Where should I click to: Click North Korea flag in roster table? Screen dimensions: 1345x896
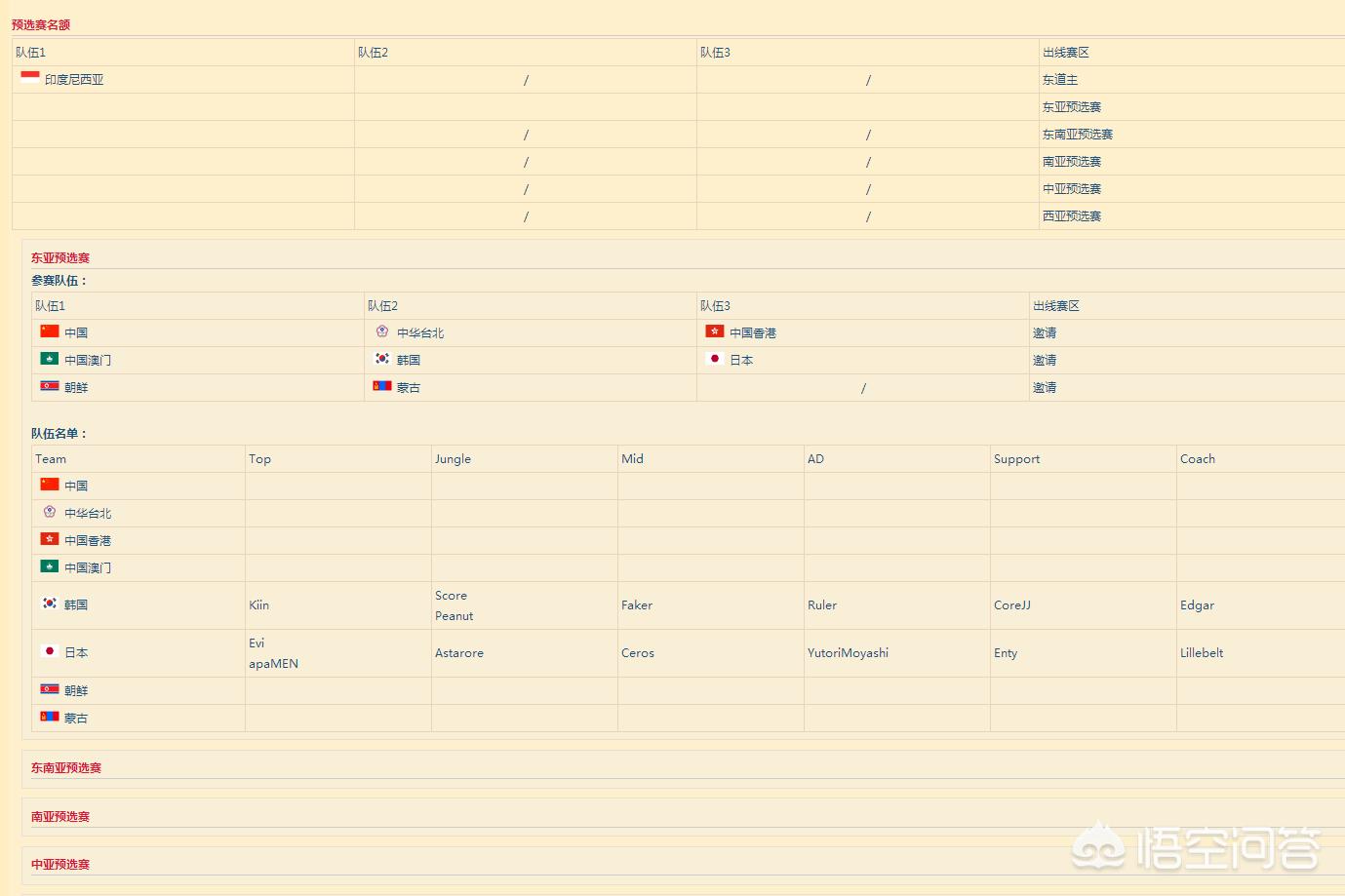[50, 689]
